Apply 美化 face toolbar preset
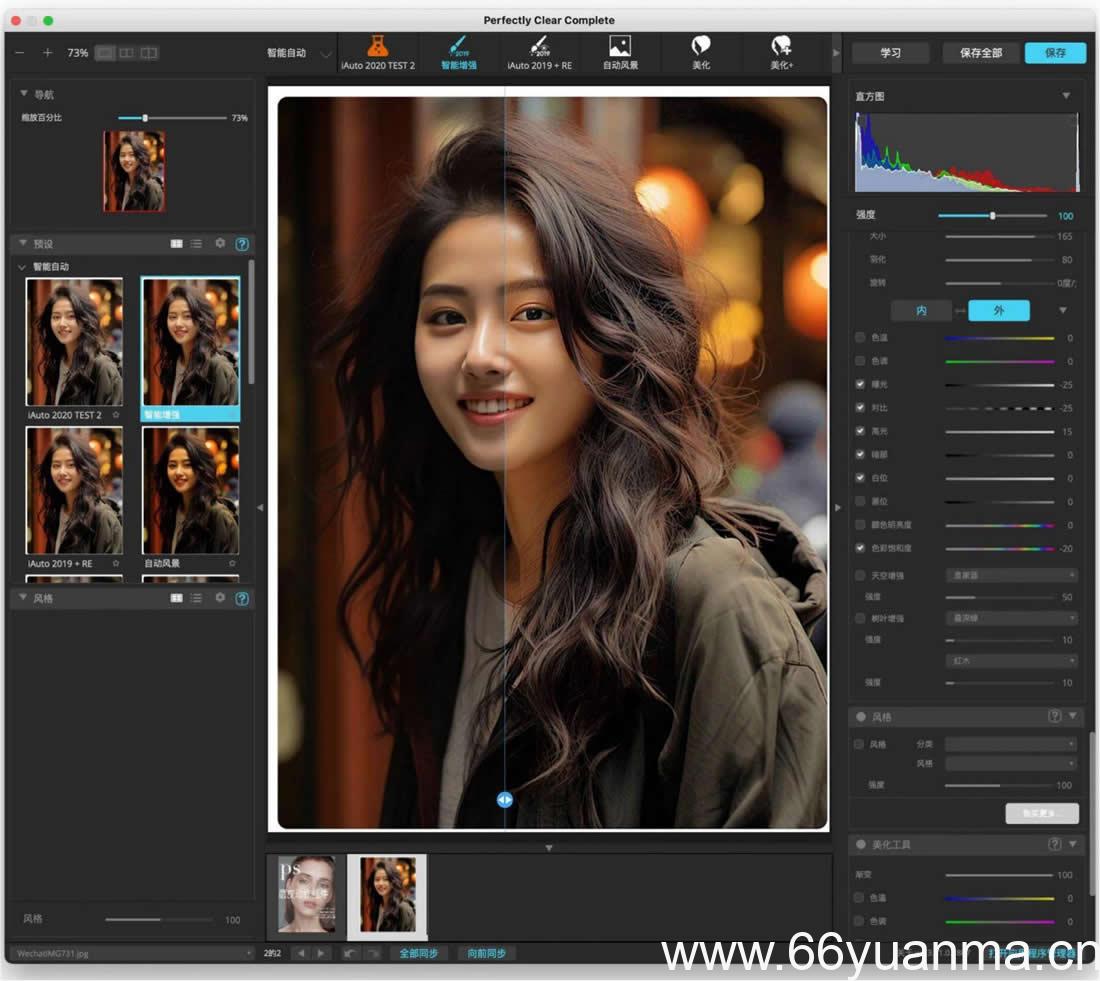 (x=701, y=53)
